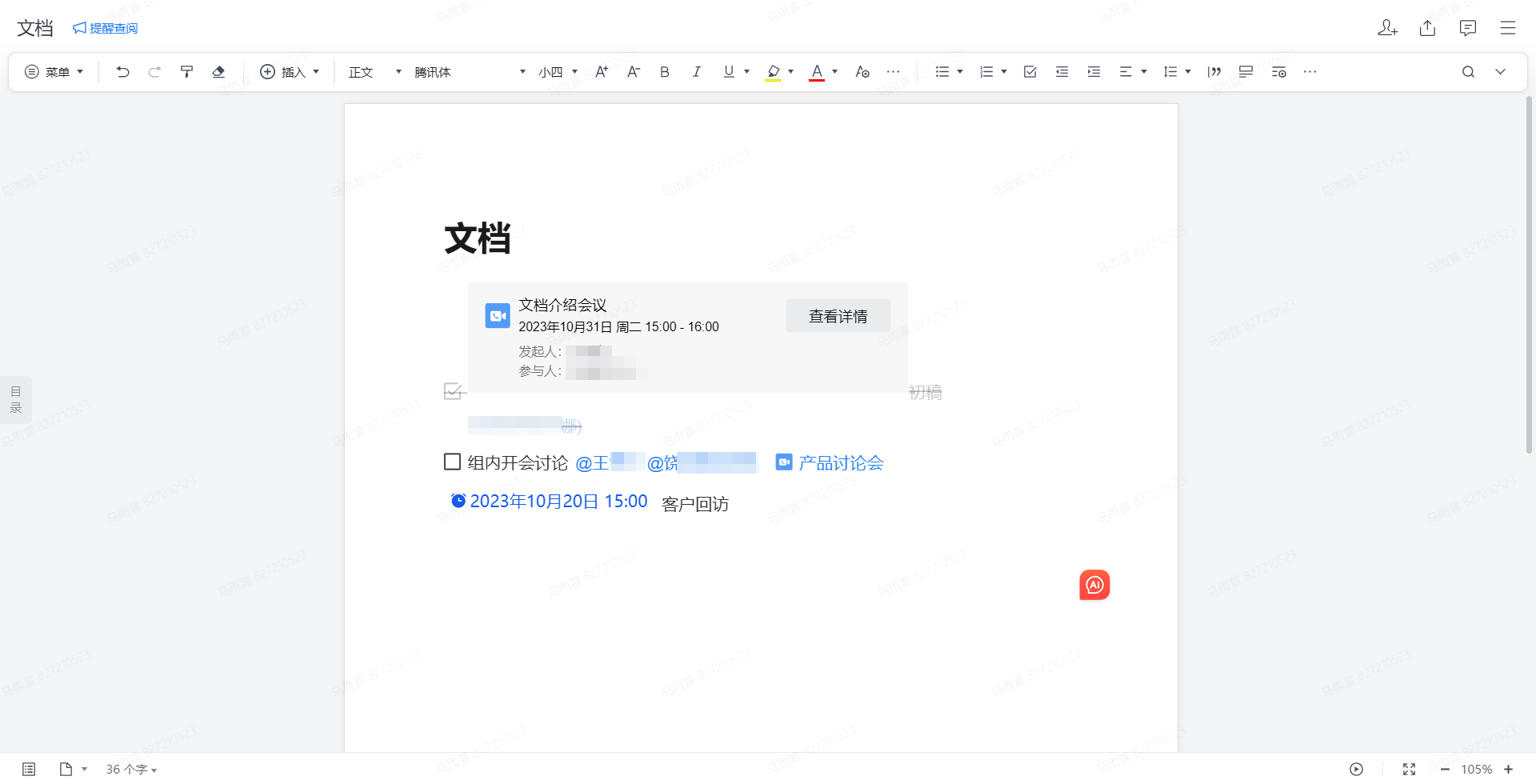Open the 腾讯体 font dropdown
1536x784 pixels.
[x=470, y=72]
